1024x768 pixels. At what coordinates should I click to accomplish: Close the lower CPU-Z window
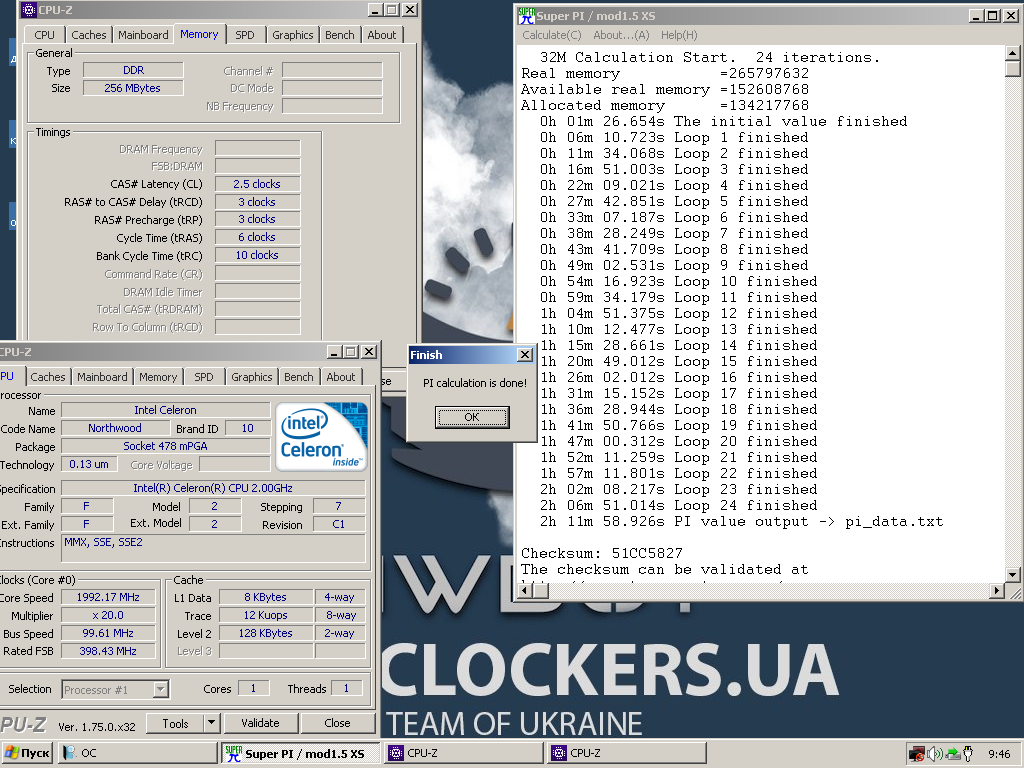tap(369, 352)
